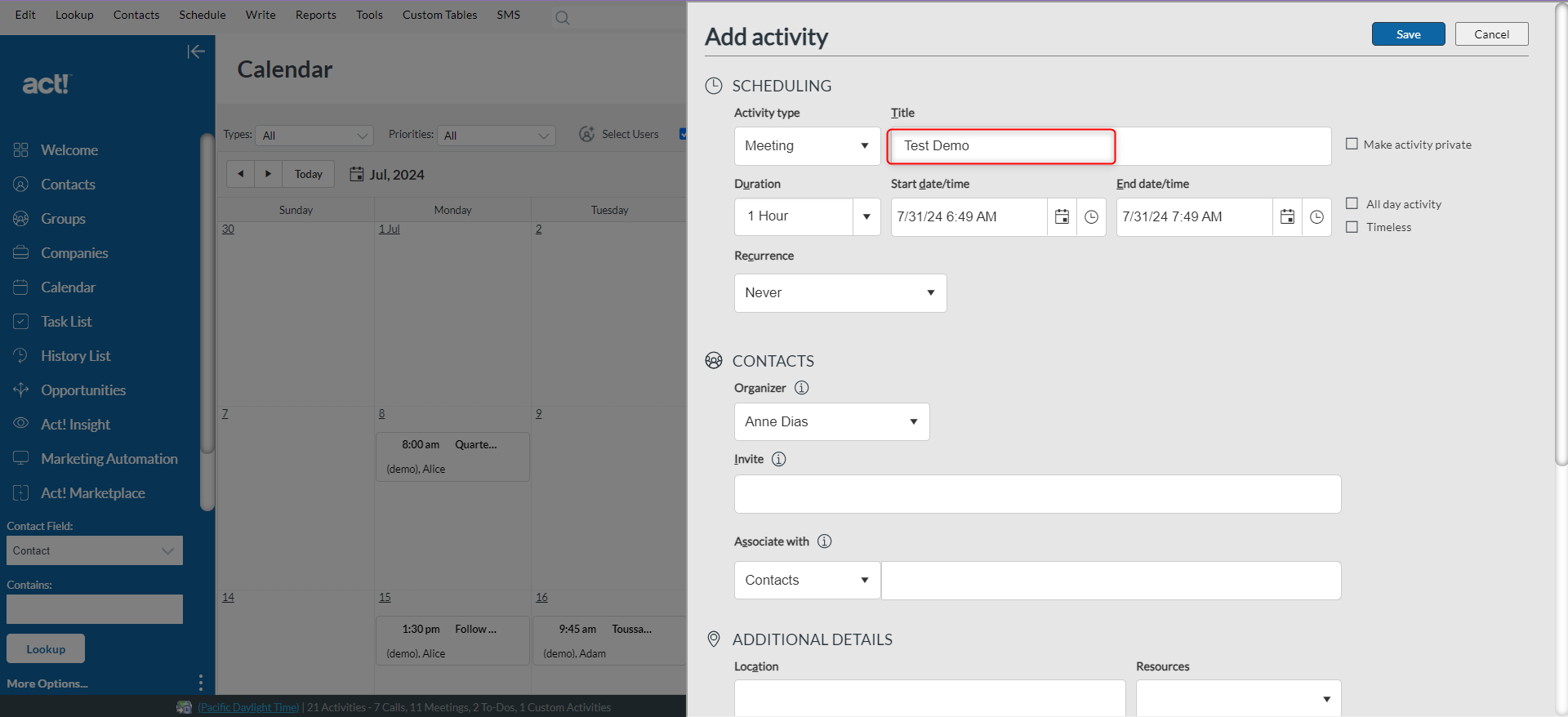Collapse the left sidebar navigation
This screenshot has width=1568, height=717.
coord(196,52)
